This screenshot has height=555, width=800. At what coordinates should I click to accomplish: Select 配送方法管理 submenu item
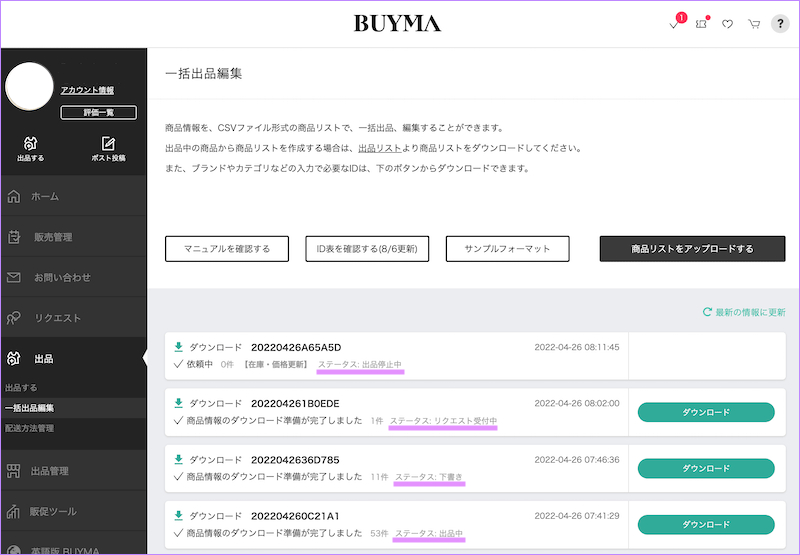point(30,428)
